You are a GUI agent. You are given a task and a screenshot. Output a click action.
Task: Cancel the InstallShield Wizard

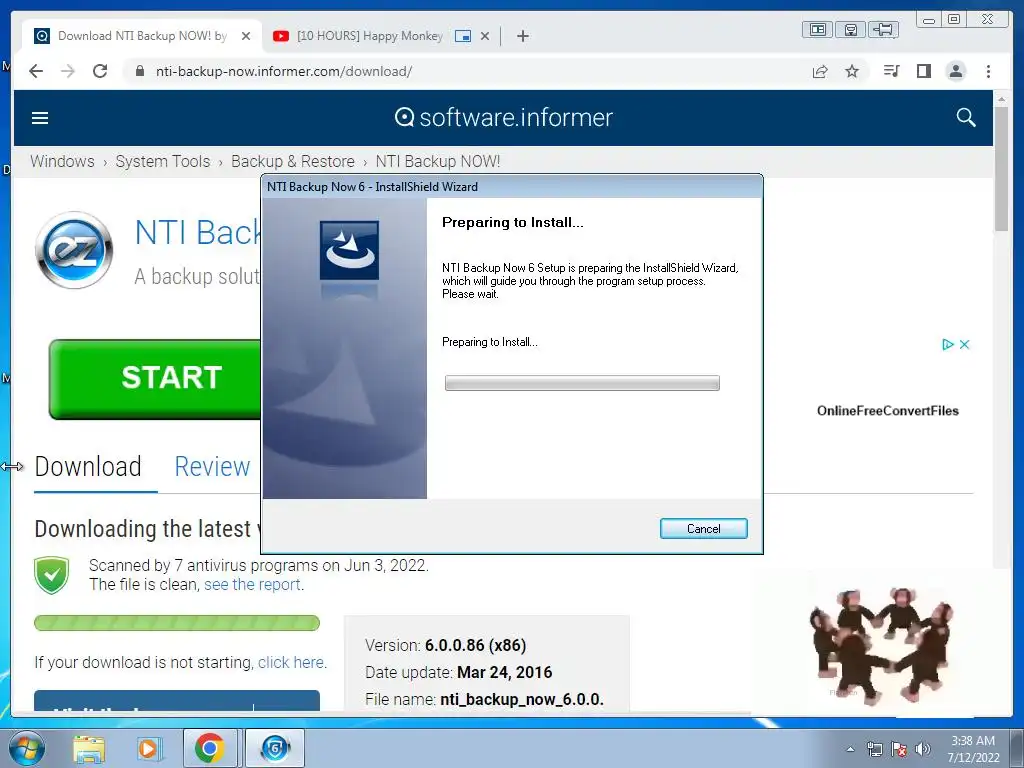coord(703,528)
